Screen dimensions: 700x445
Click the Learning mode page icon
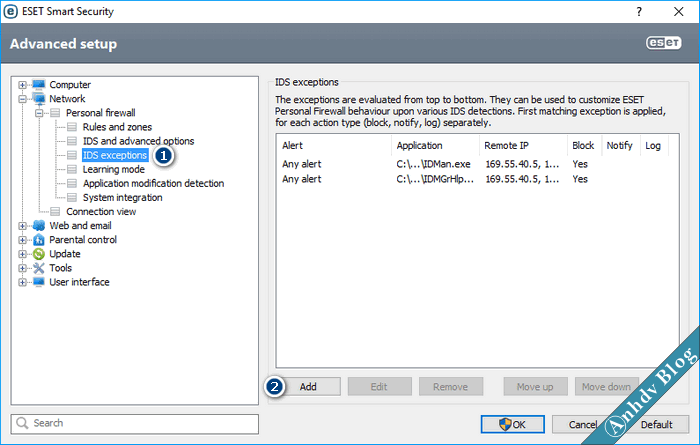[72, 169]
